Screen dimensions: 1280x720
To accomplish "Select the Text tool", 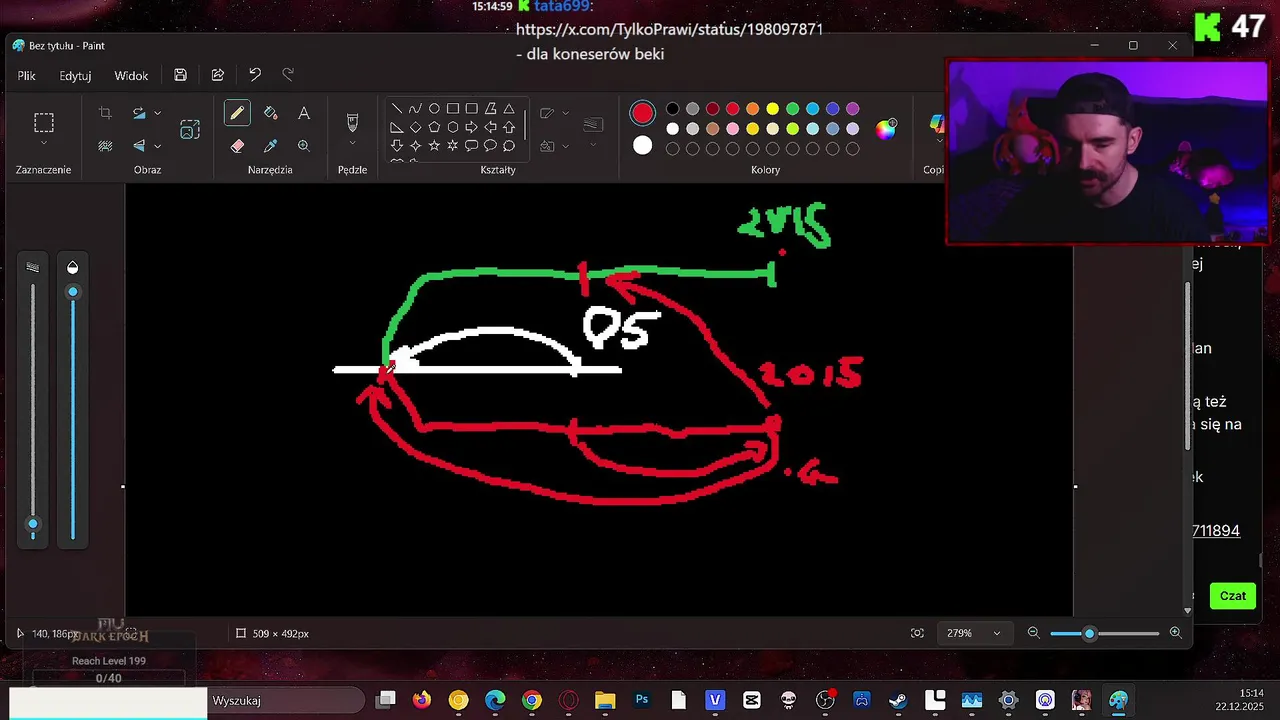I will (304, 113).
